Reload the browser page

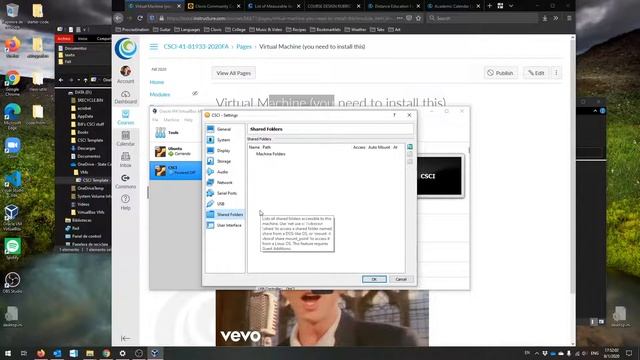(x=140, y=18)
